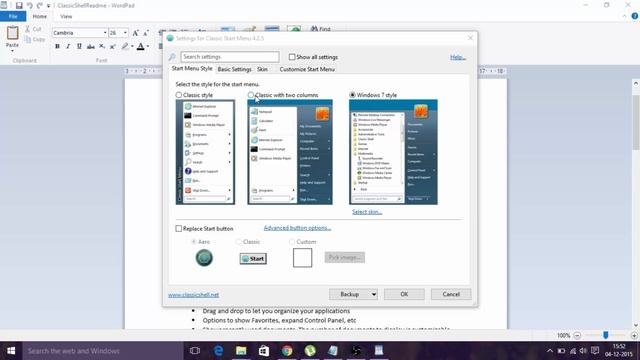
Task: Switch to the WordPad View tab
Action: click(66, 16)
